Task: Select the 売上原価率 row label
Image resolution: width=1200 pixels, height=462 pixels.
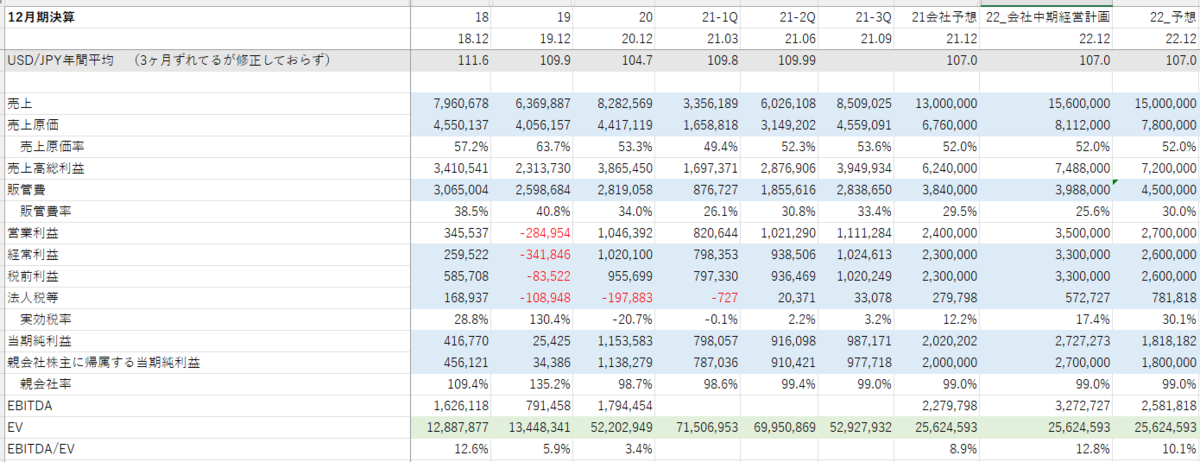Action: 52,146
